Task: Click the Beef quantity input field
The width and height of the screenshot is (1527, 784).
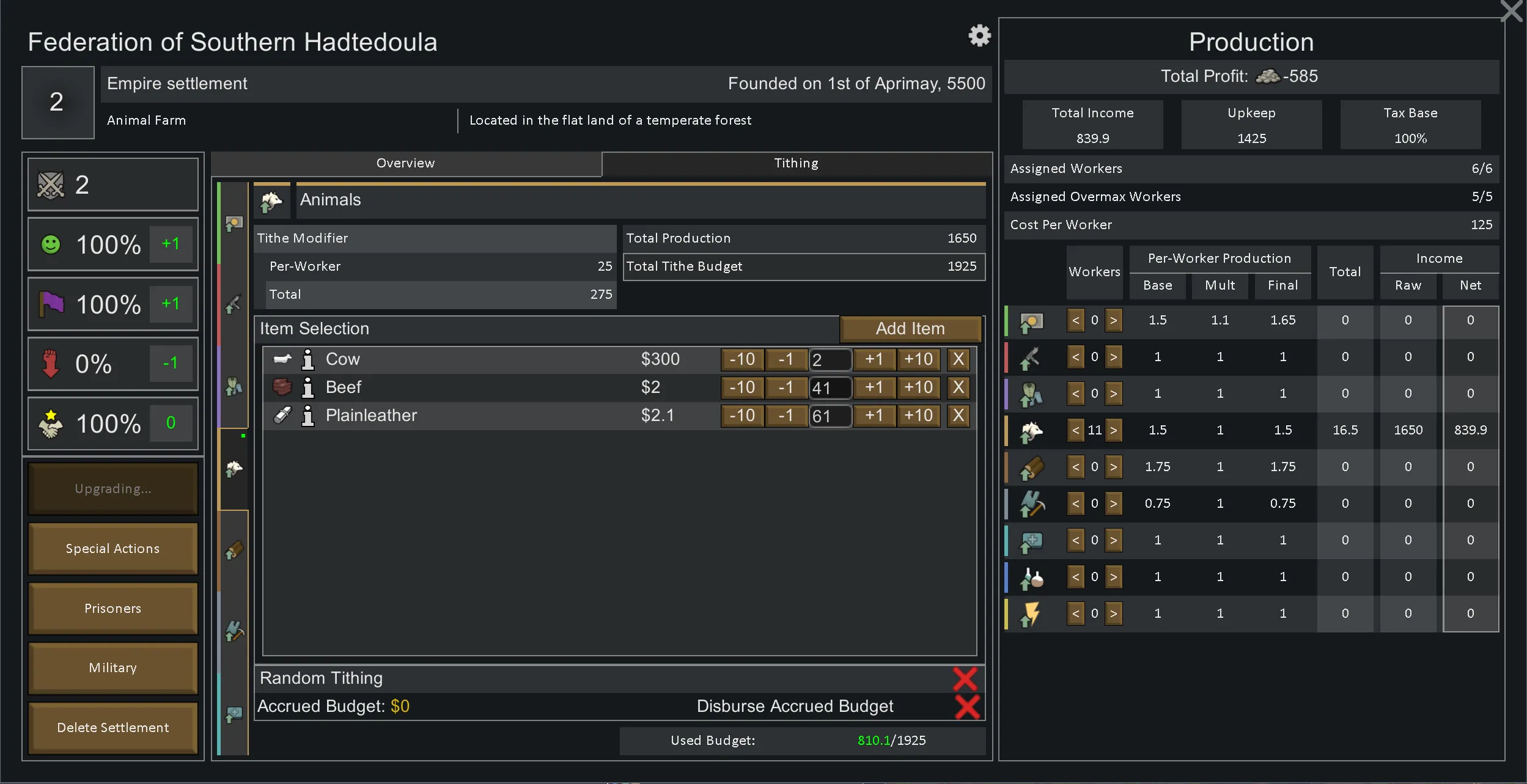Action: pyautogui.click(x=830, y=388)
